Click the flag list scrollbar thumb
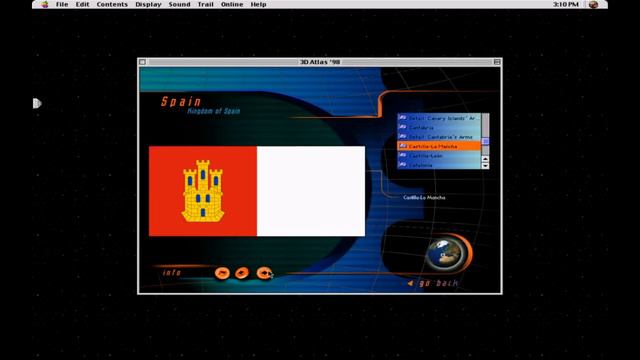This screenshot has width=640, height=360. [x=485, y=141]
